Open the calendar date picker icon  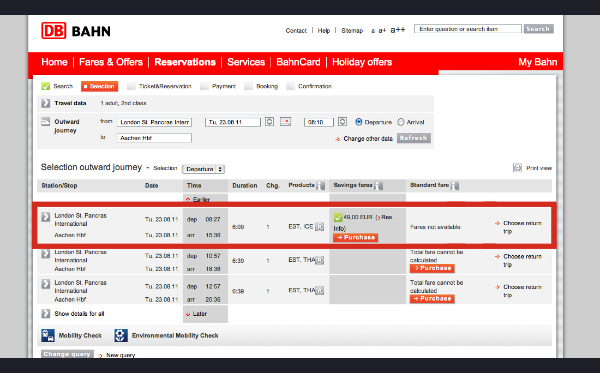click(285, 122)
